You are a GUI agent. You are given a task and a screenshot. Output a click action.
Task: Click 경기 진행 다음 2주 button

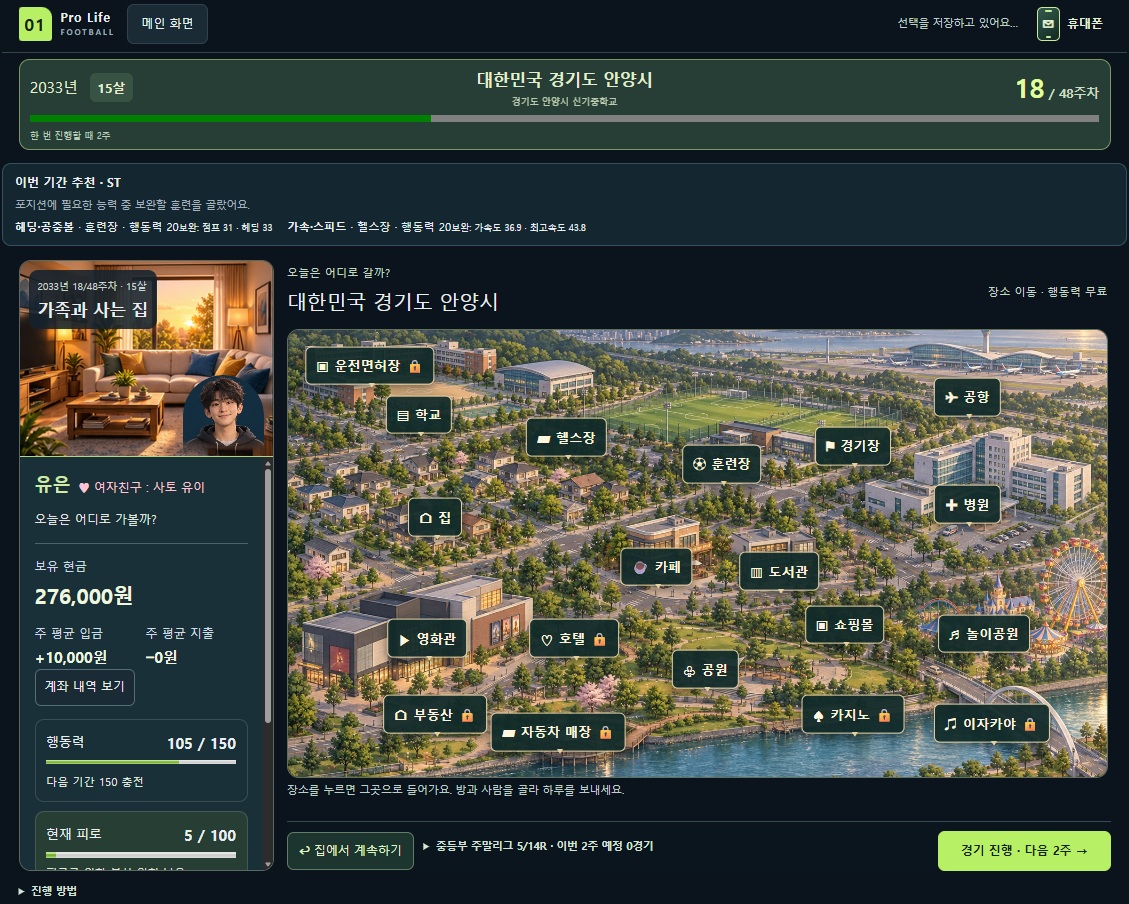(1024, 851)
